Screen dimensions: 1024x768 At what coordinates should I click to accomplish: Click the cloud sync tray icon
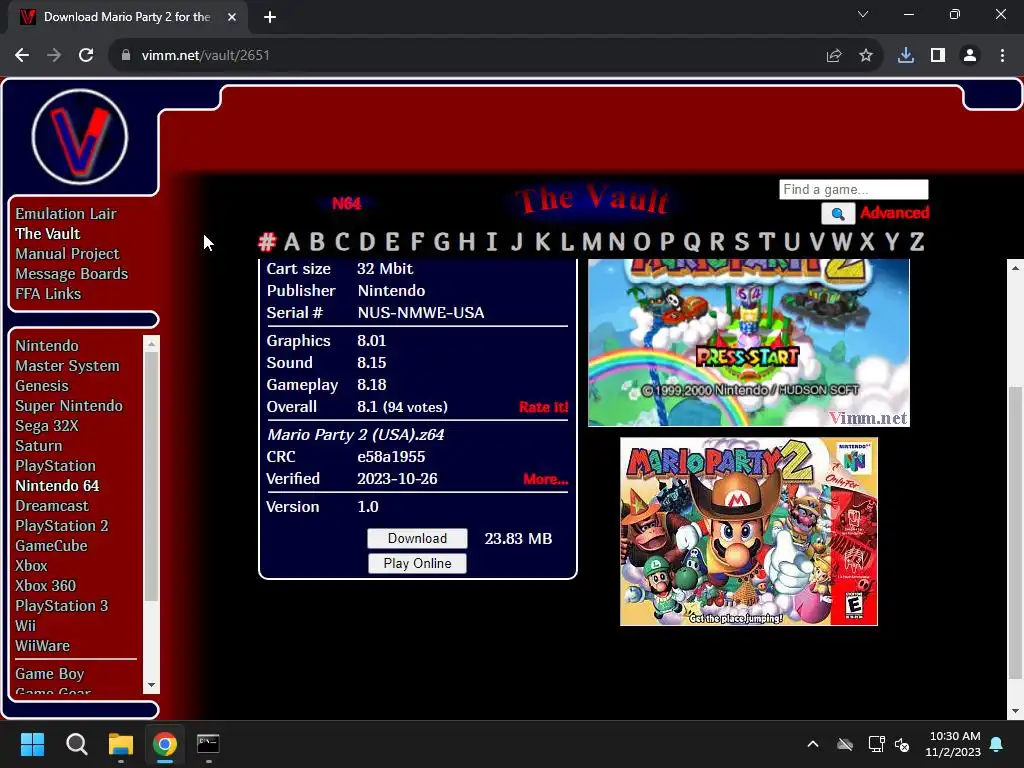coord(845,744)
